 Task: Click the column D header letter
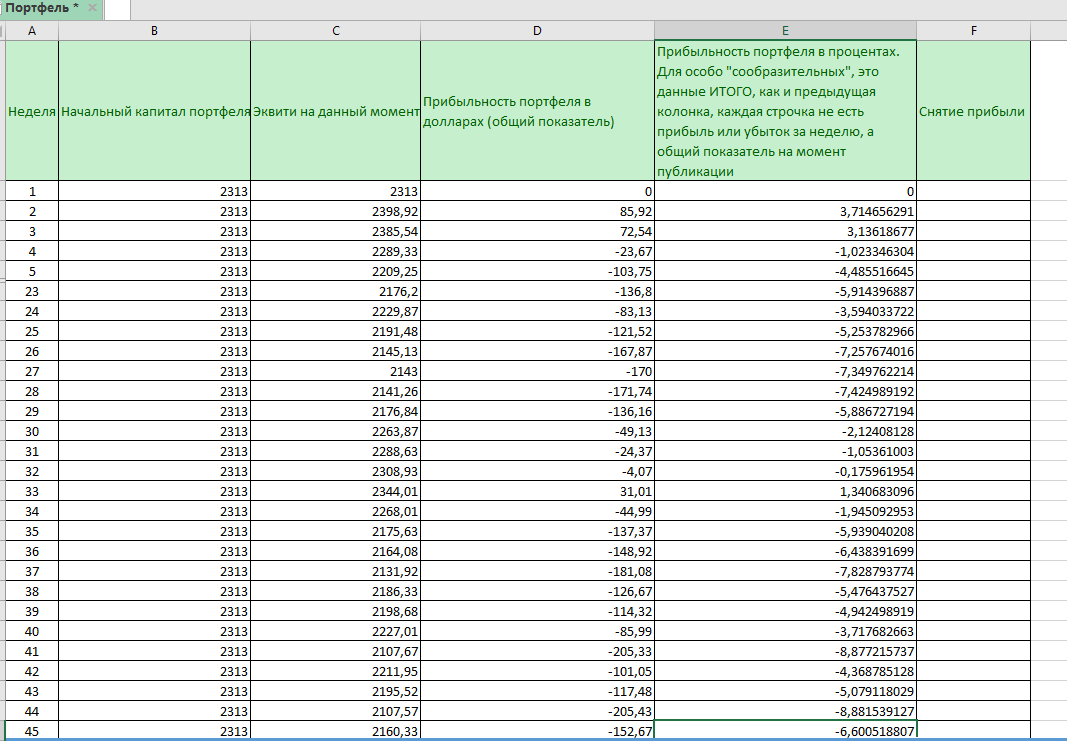point(537,31)
